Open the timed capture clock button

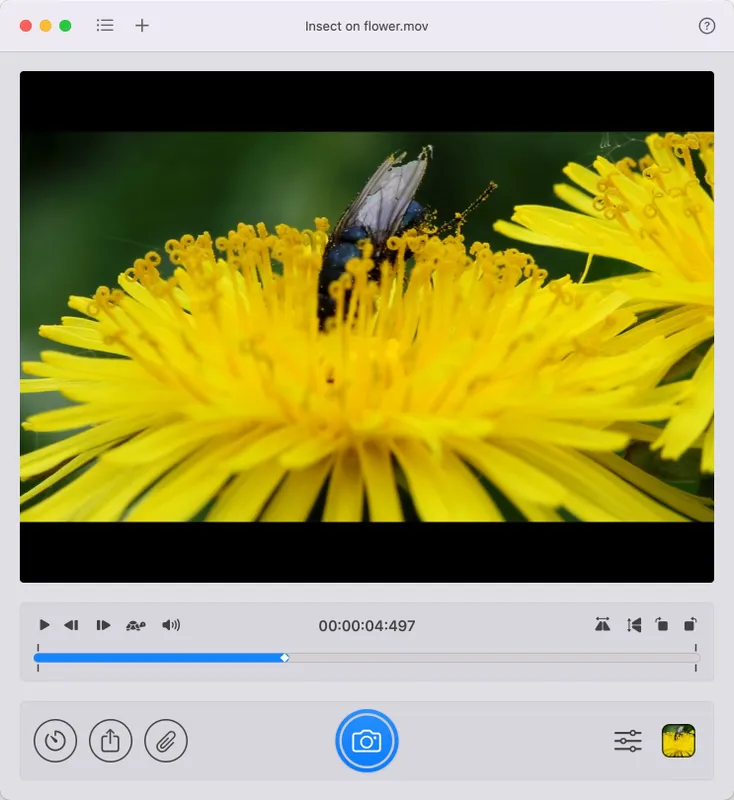point(55,740)
